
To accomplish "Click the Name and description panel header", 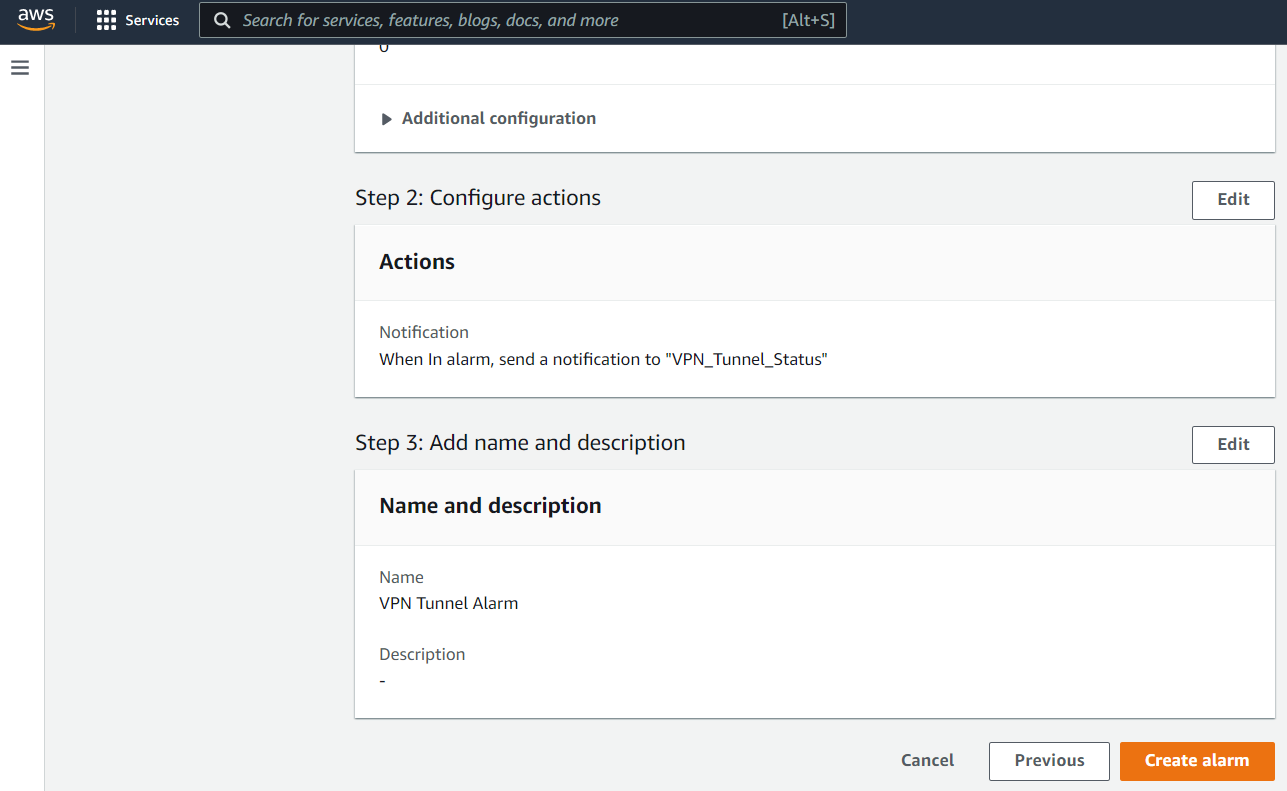I will (490, 506).
